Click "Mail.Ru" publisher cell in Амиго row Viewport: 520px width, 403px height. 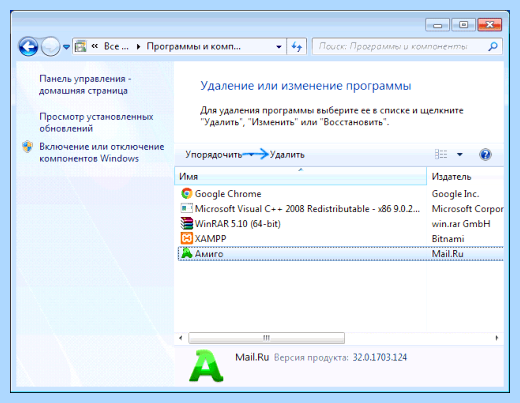(x=447, y=254)
